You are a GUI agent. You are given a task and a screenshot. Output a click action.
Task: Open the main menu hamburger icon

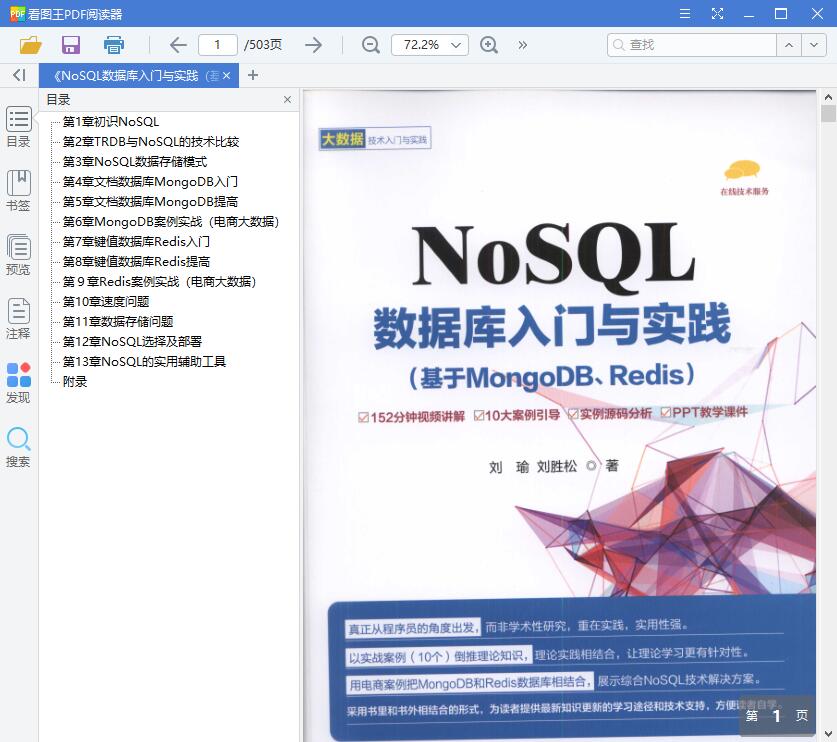685,14
